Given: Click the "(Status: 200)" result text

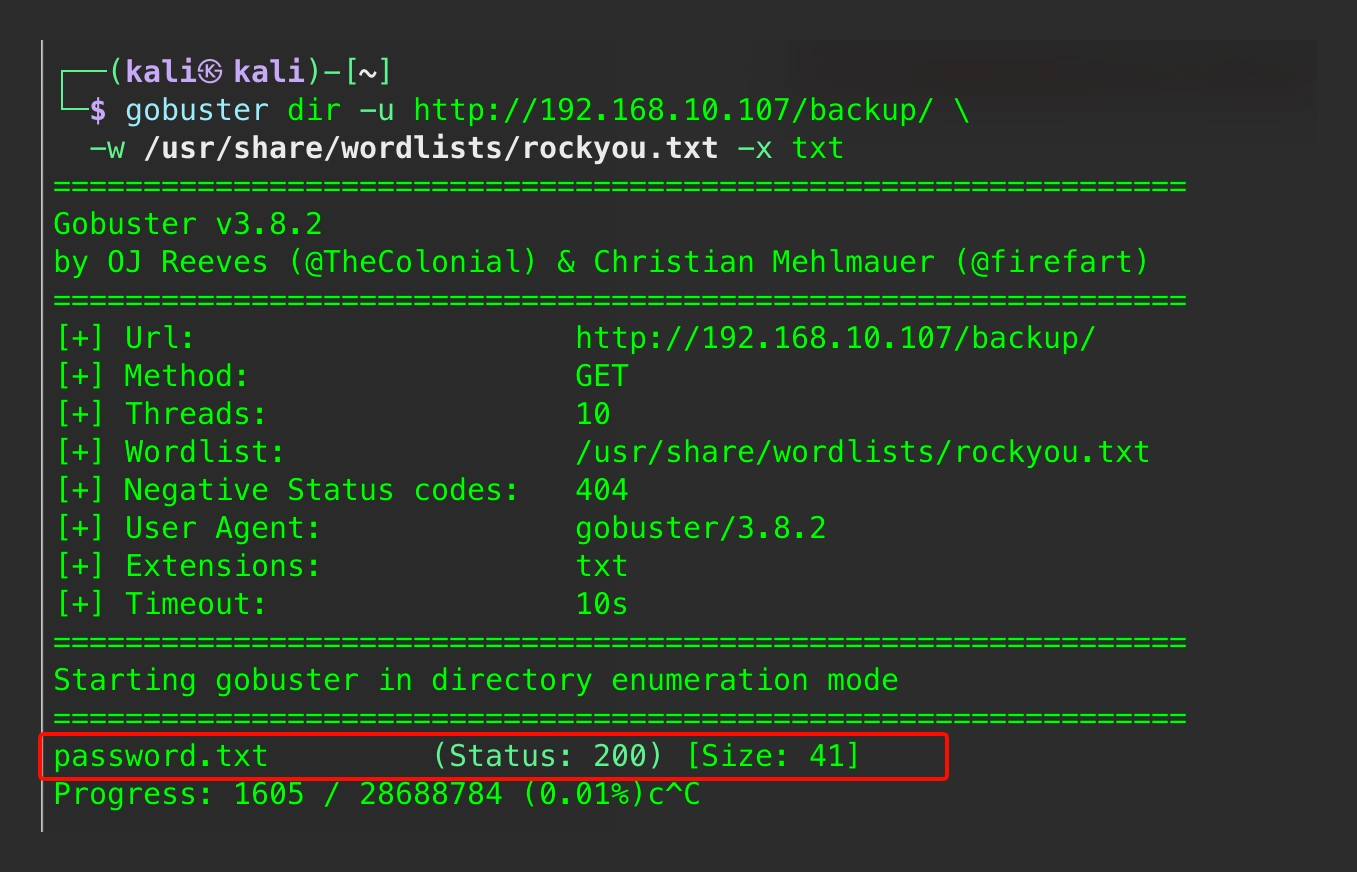Looking at the screenshot, I should (548, 756).
